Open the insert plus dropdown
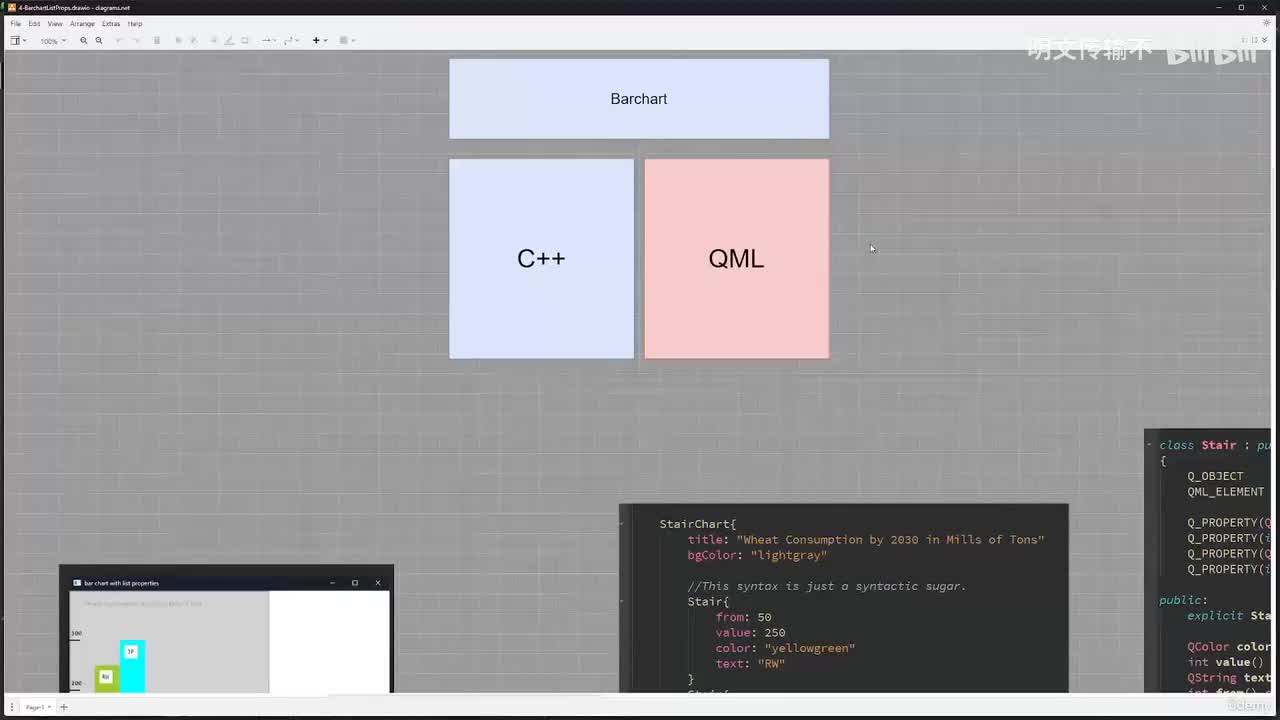The width and height of the screenshot is (1280, 720). point(319,41)
